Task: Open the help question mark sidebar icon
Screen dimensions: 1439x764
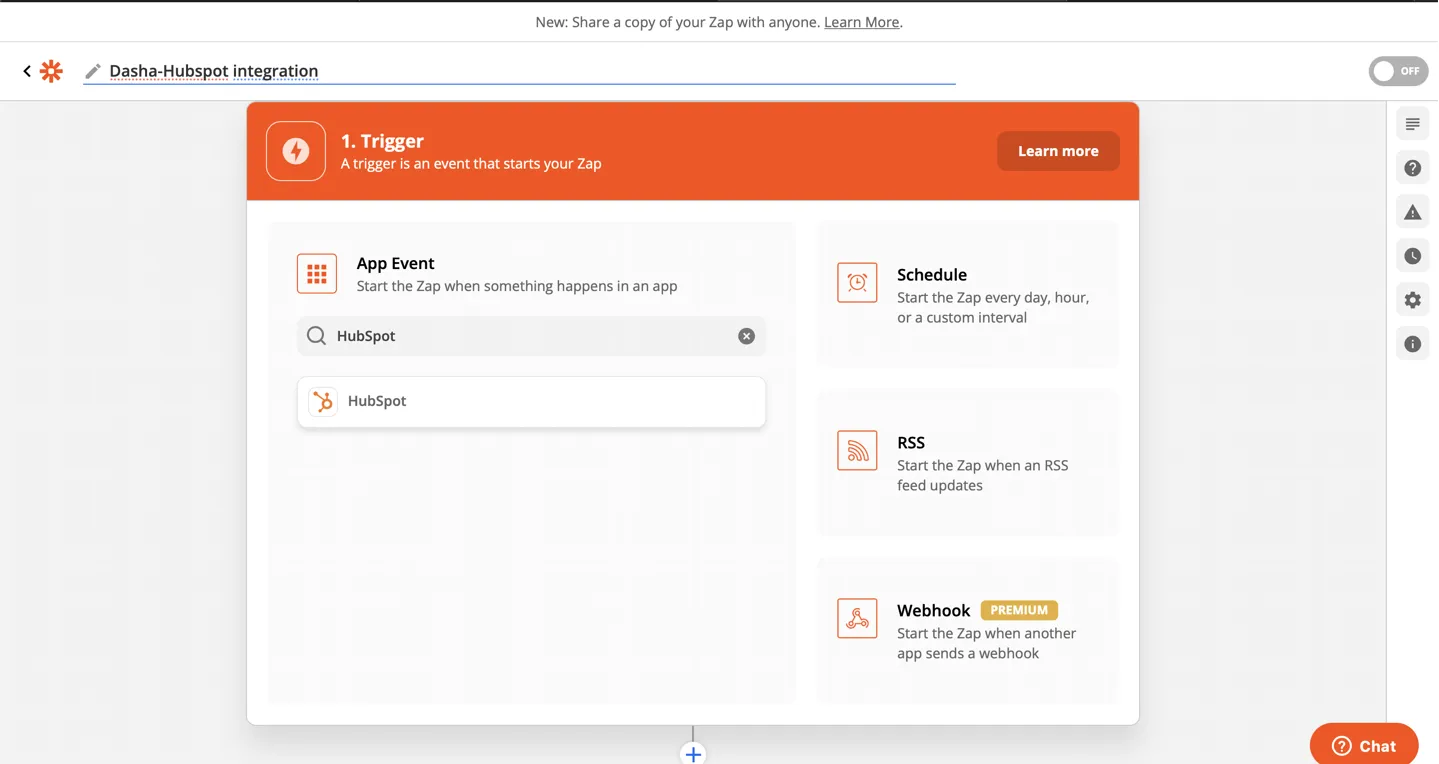Action: (1412, 168)
